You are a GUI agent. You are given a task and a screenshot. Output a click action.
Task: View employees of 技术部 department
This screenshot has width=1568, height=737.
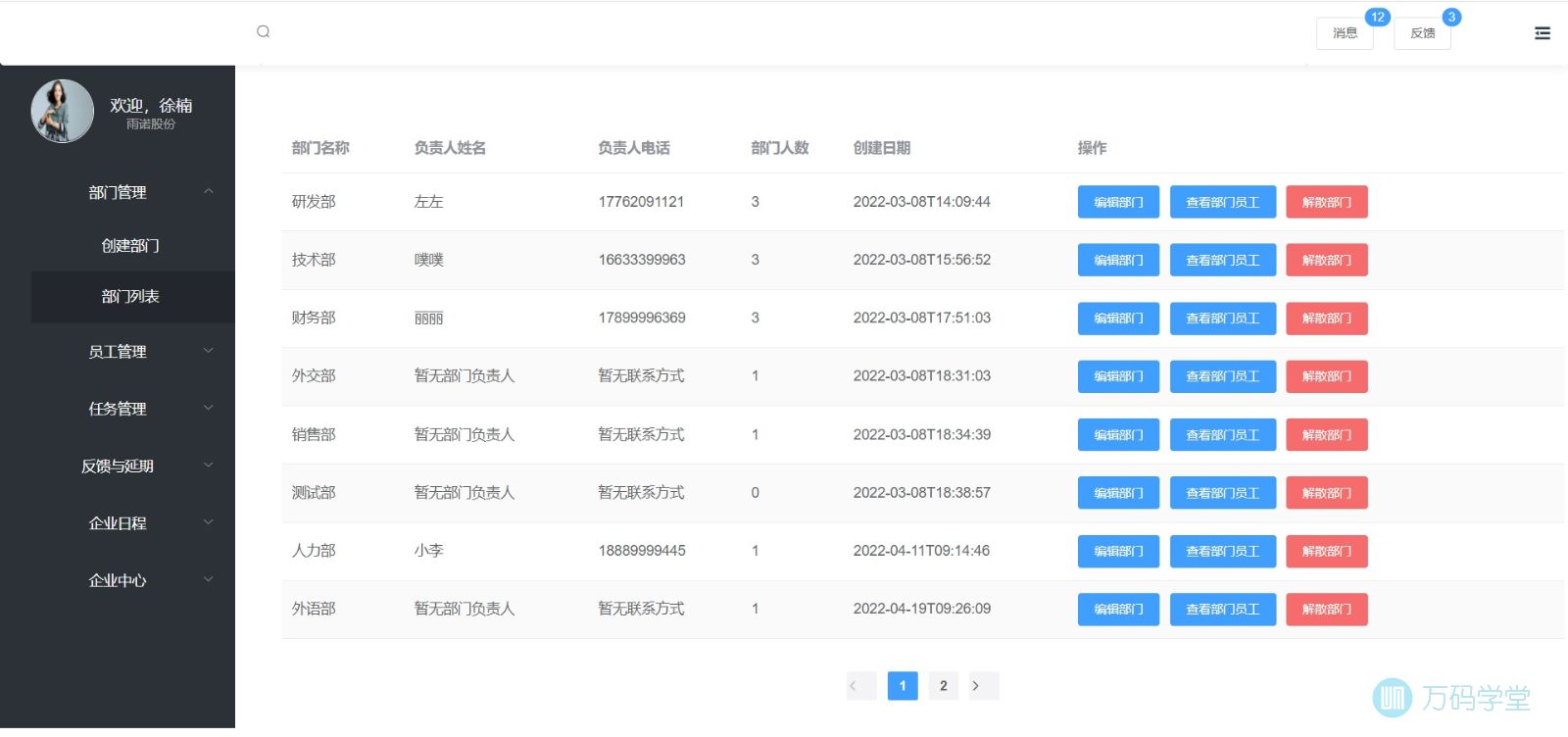[1222, 260]
